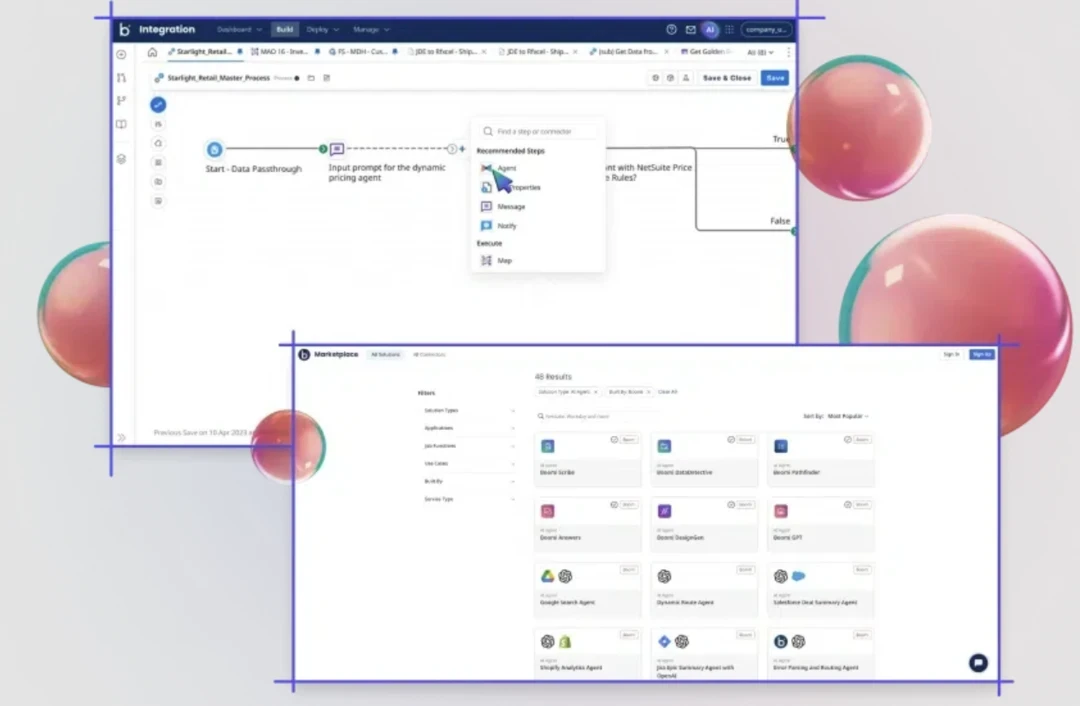Click the home icon in the tab bar
This screenshot has height=706, width=1080.
pos(152,52)
